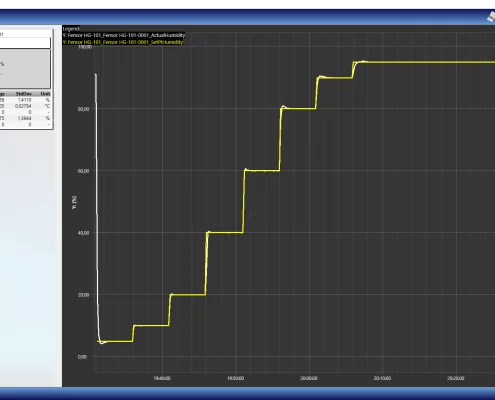Click the 20:00:00 time axis label
The width and height of the screenshot is (495, 400).
click(x=309, y=378)
